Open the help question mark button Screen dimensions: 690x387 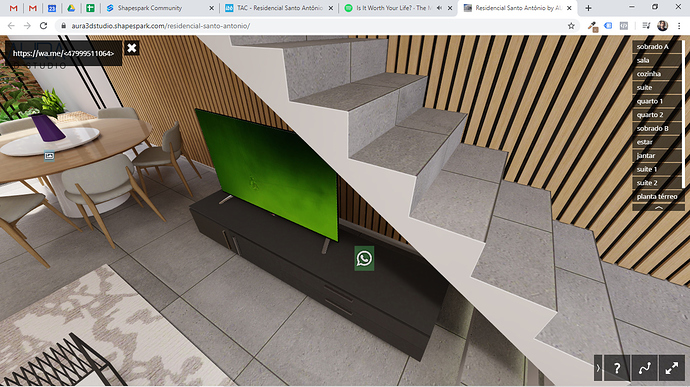(617, 368)
